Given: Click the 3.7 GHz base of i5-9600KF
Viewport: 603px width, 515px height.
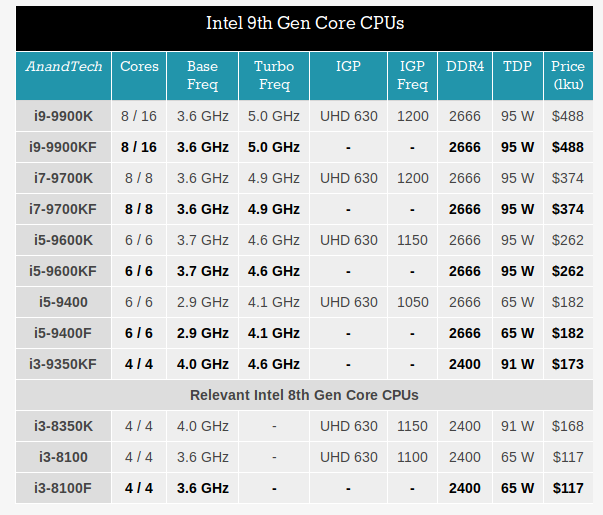Looking at the screenshot, I should 203,271.
